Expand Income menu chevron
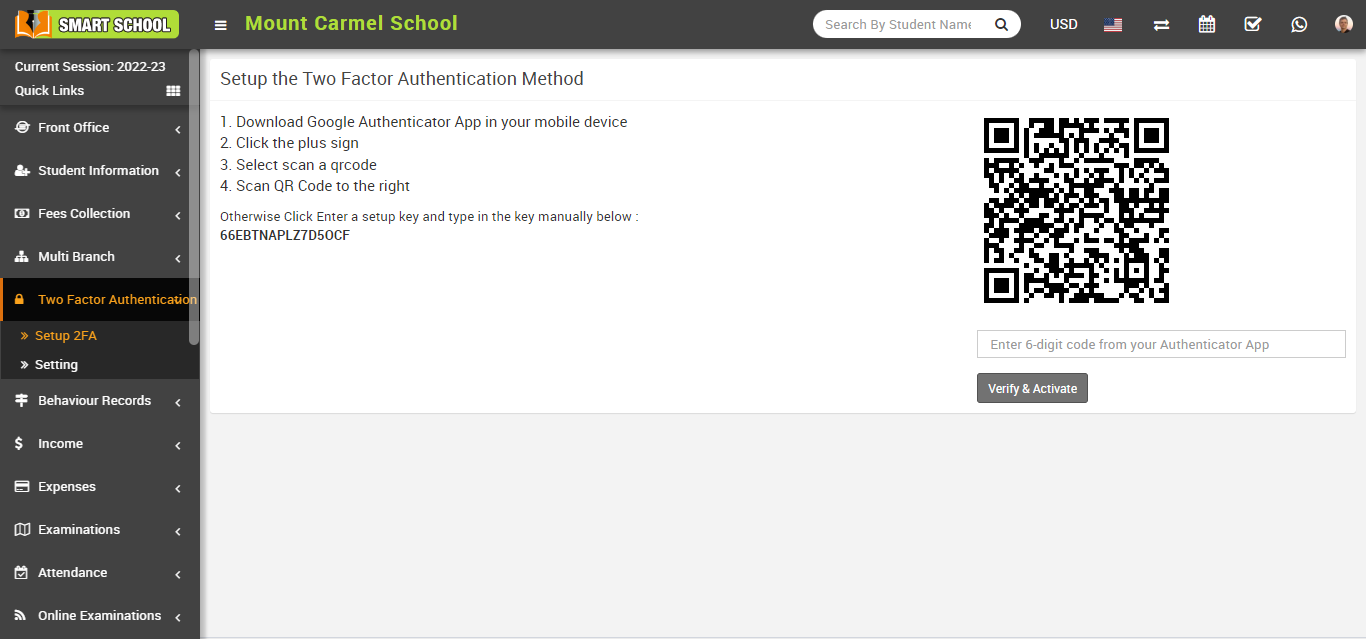 coord(177,445)
